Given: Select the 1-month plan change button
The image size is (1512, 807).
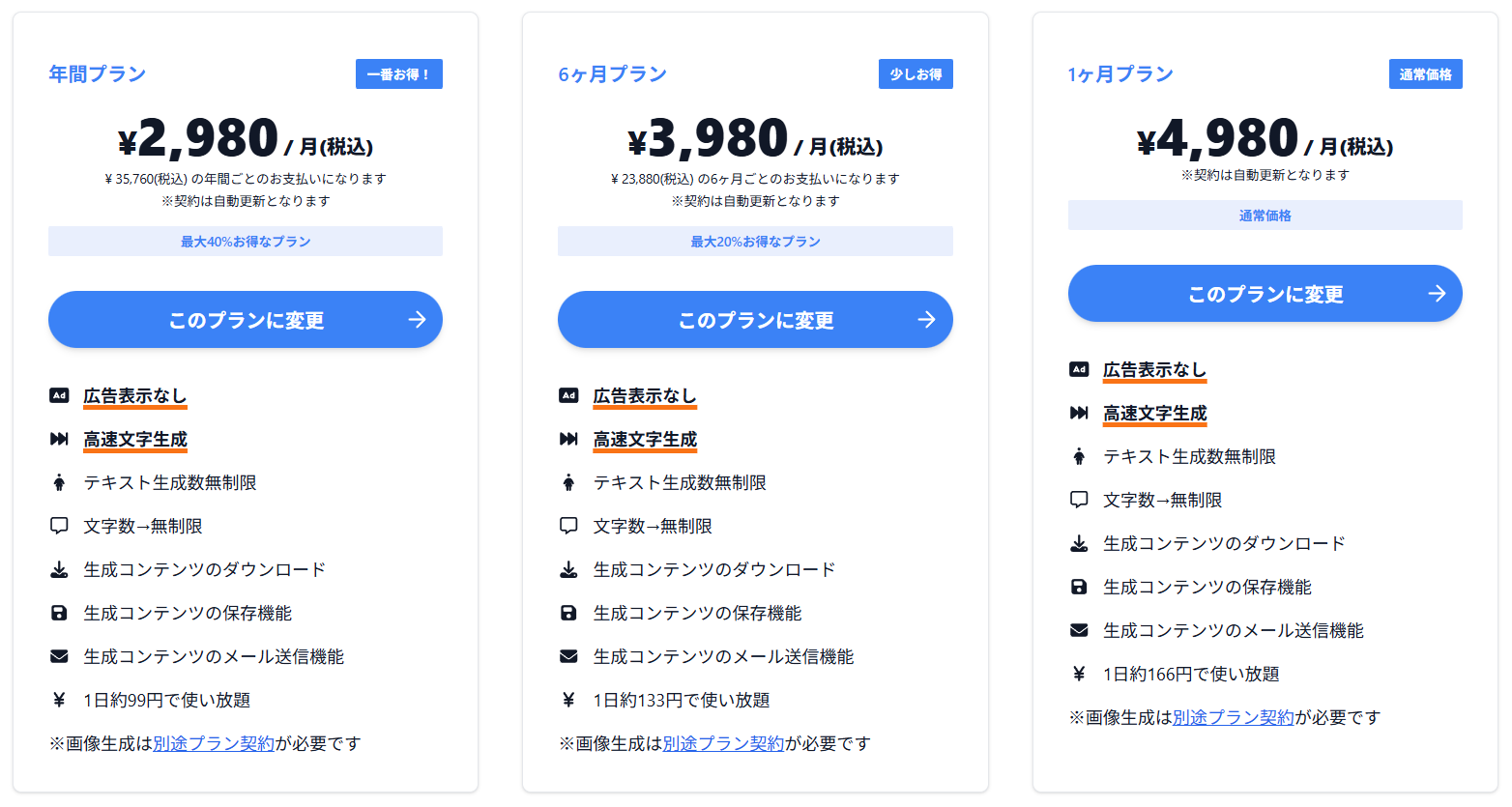Looking at the screenshot, I should (x=1265, y=294).
